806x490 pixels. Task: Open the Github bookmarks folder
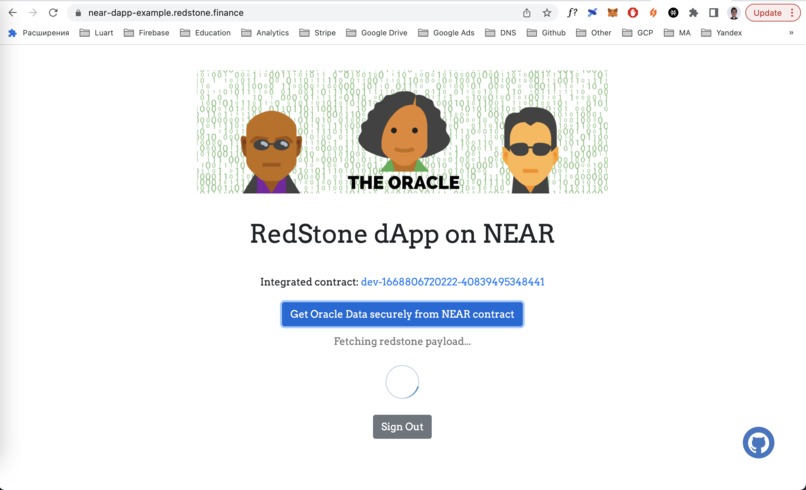(x=546, y=32)
